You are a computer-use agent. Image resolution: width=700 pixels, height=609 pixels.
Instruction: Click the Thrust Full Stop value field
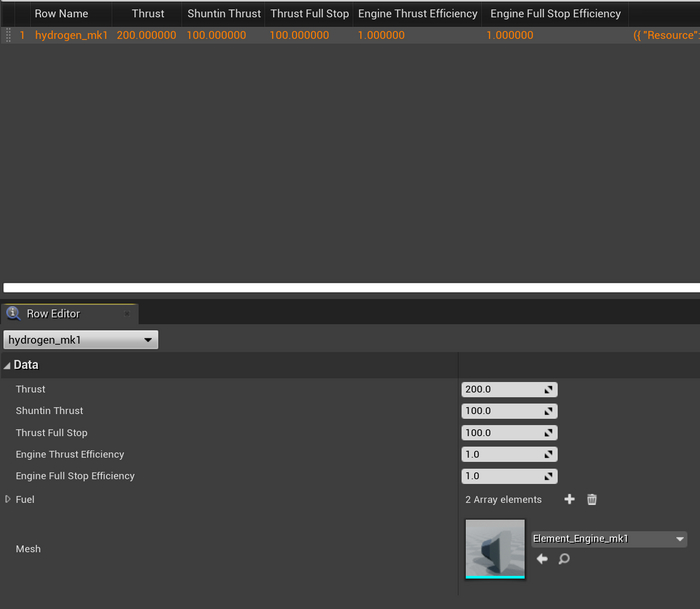coord(502,433)
